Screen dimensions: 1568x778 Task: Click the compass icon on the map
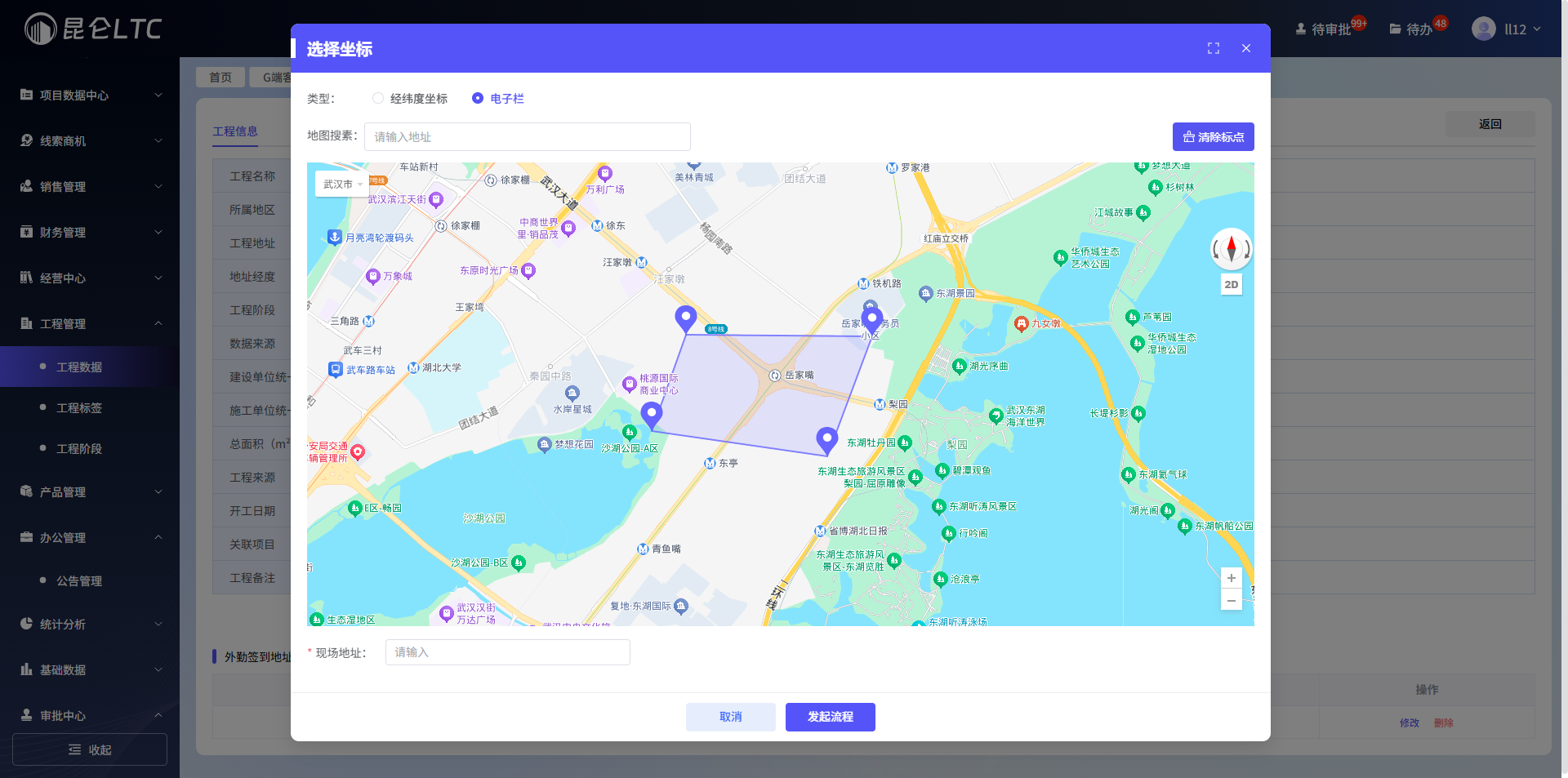pyautogui.click(x=1231, y=250)
